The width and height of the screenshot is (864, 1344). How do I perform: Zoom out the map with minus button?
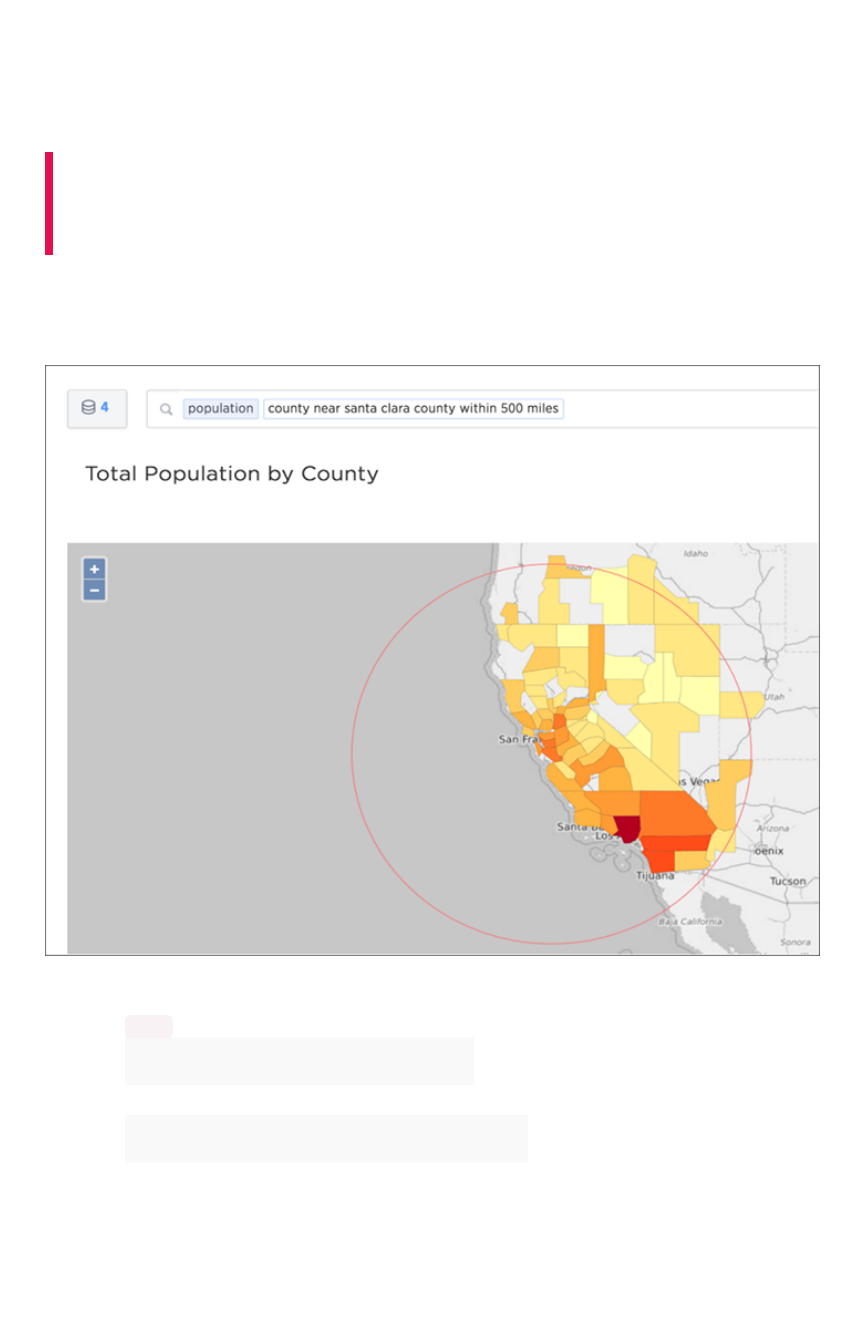coord(94,590)
